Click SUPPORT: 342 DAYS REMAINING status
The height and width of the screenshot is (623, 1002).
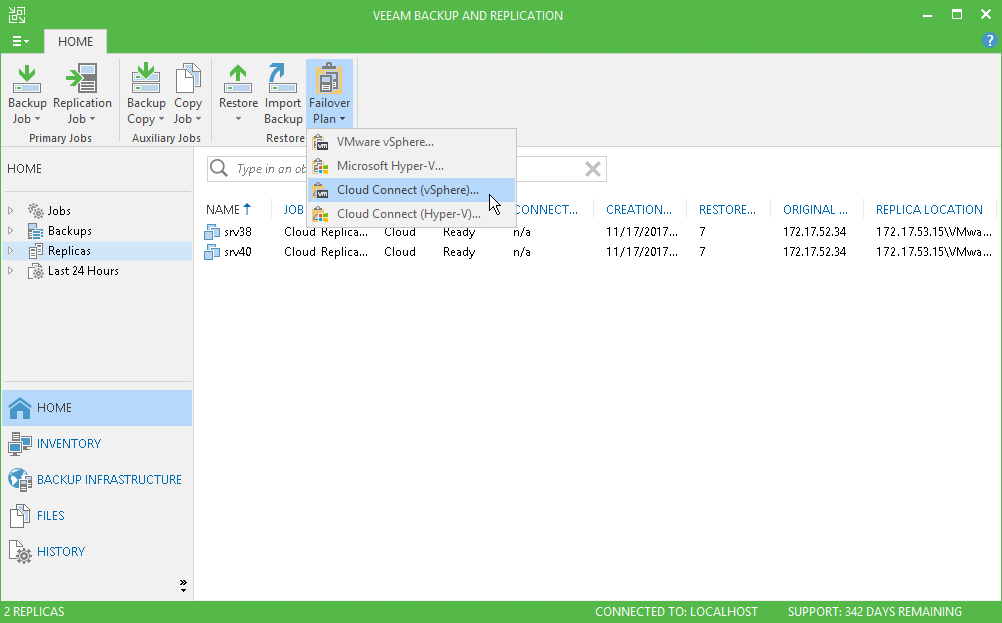pyautogui.click(x=875, y=612)
